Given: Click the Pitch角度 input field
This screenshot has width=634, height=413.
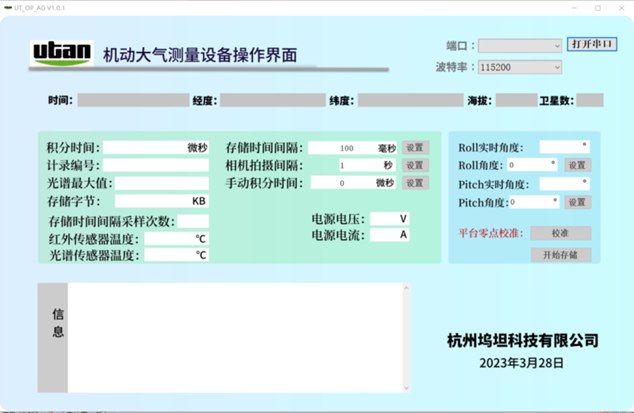Looking at the screenshot, I should point(530,202).
